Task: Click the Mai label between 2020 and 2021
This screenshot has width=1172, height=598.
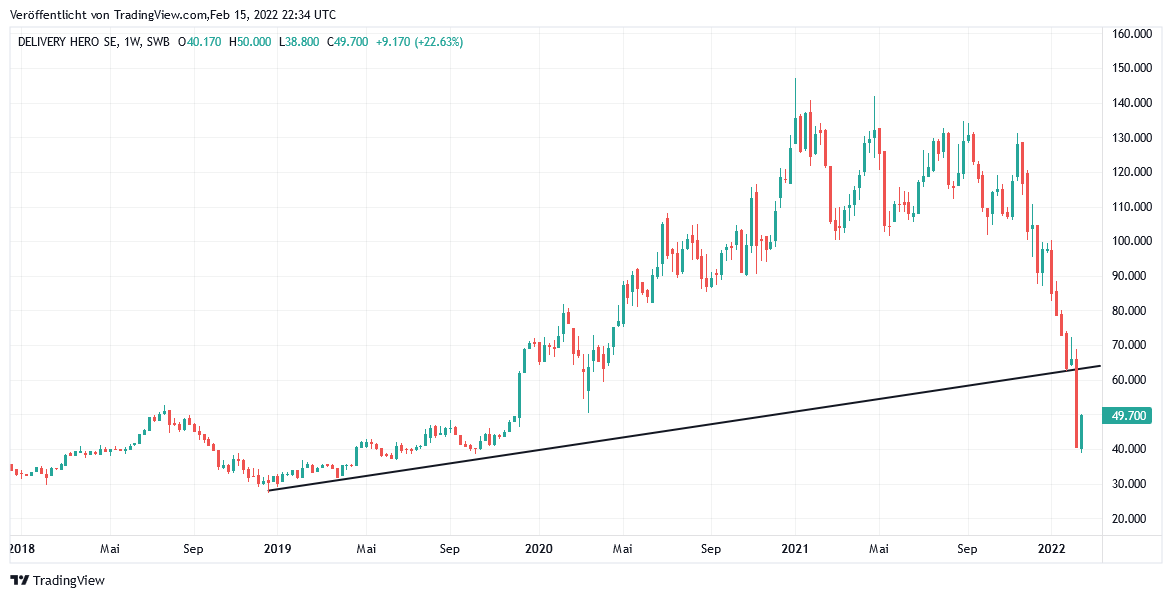Action: (623, 549)
